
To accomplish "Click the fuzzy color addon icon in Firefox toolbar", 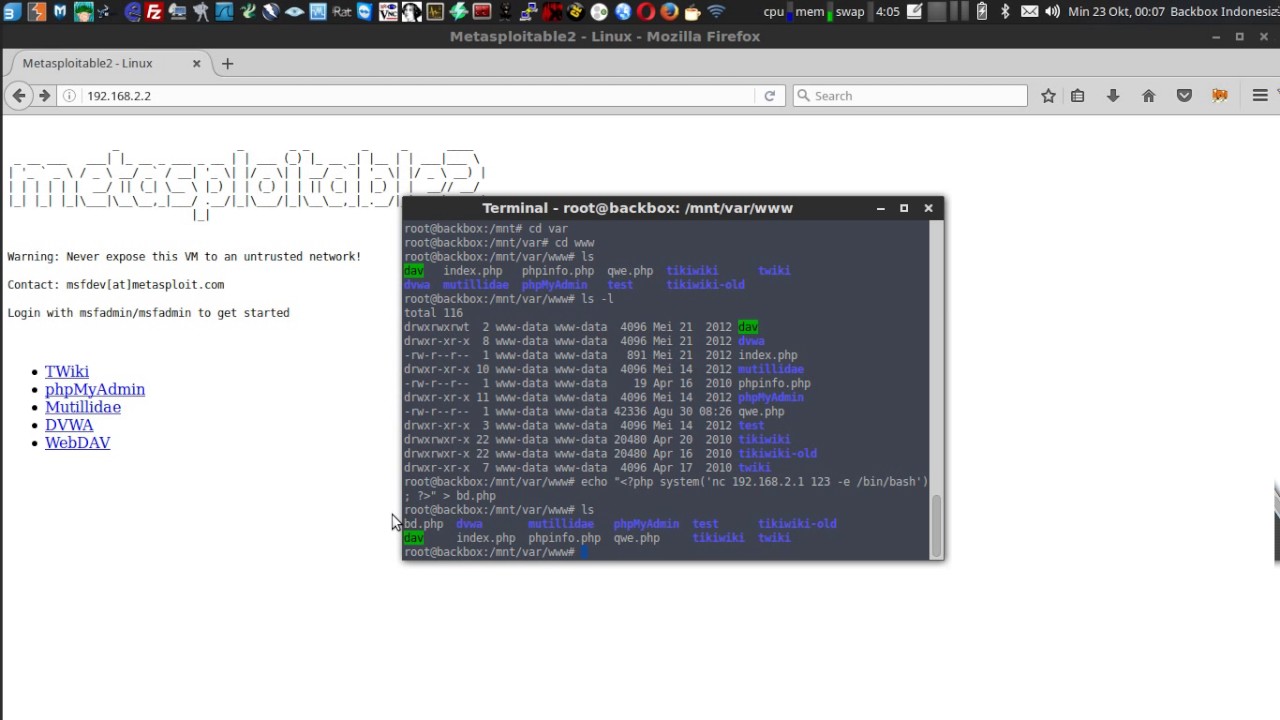I will click(x=1219, y=96).
